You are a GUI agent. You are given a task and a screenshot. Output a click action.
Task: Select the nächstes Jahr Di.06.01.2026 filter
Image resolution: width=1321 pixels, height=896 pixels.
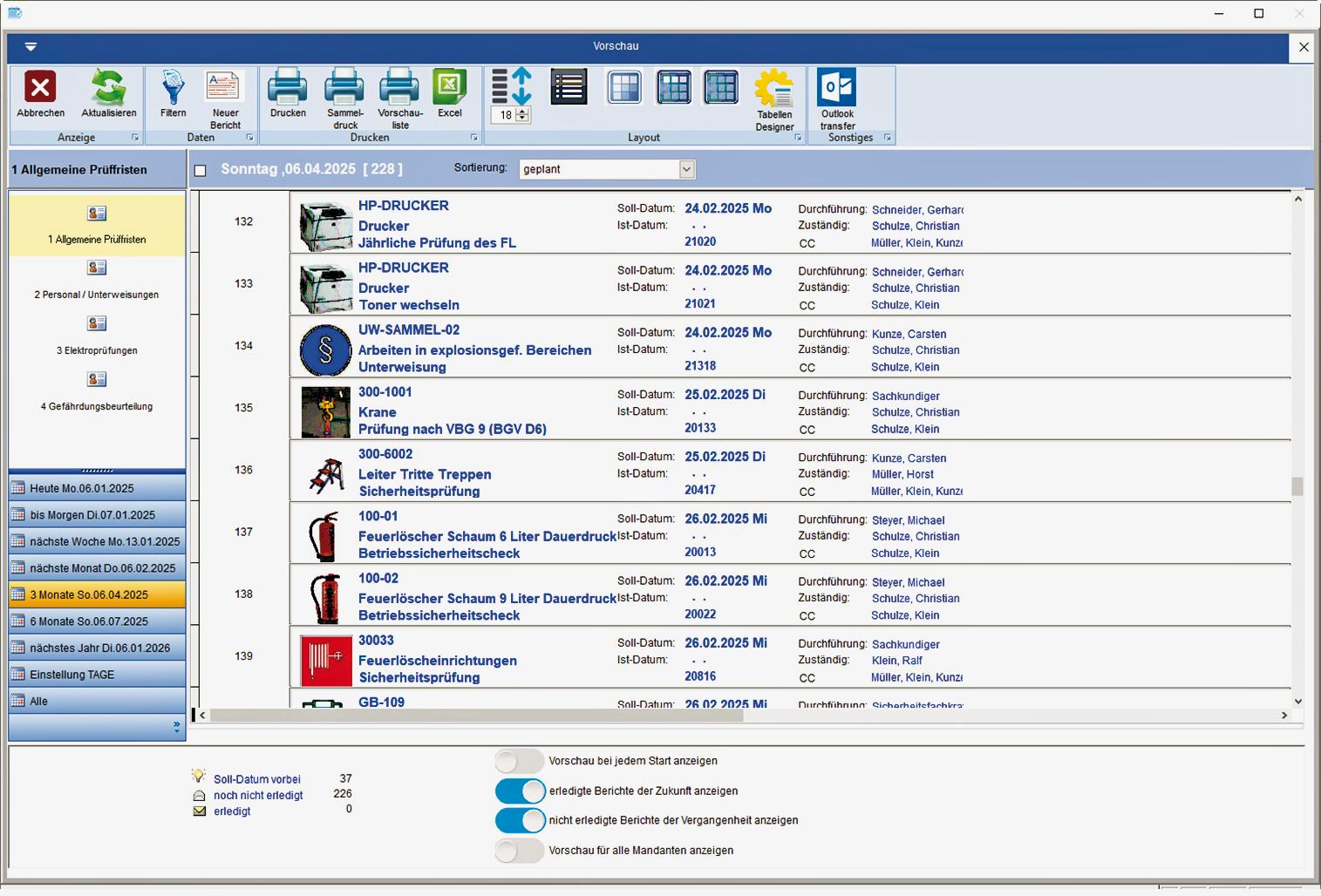coord(97,648)
